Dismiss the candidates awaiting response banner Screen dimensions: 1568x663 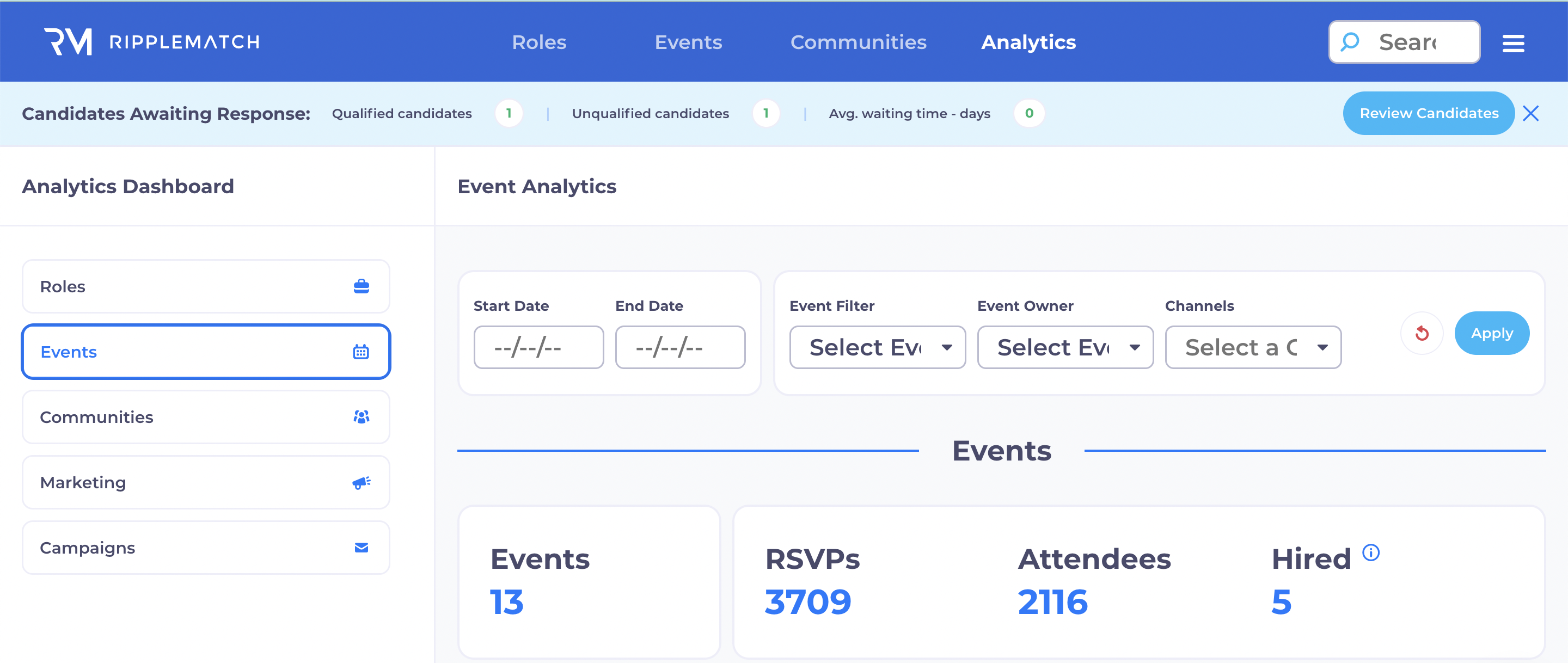tap(1530, 113)
